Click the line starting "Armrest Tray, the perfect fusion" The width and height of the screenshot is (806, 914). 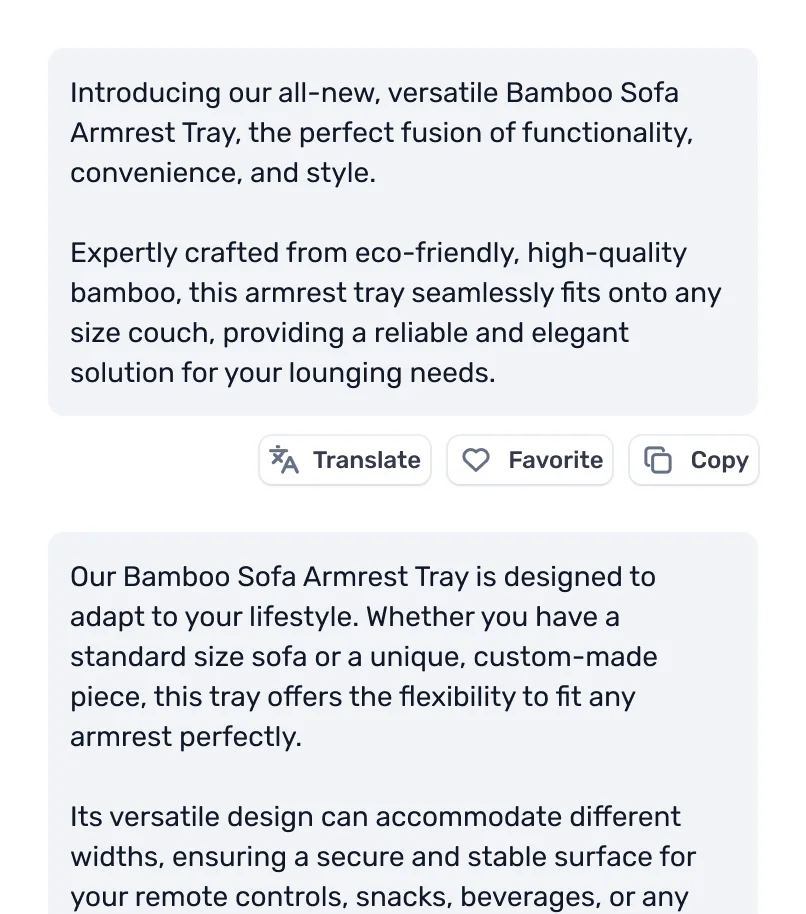click(381, 134)
